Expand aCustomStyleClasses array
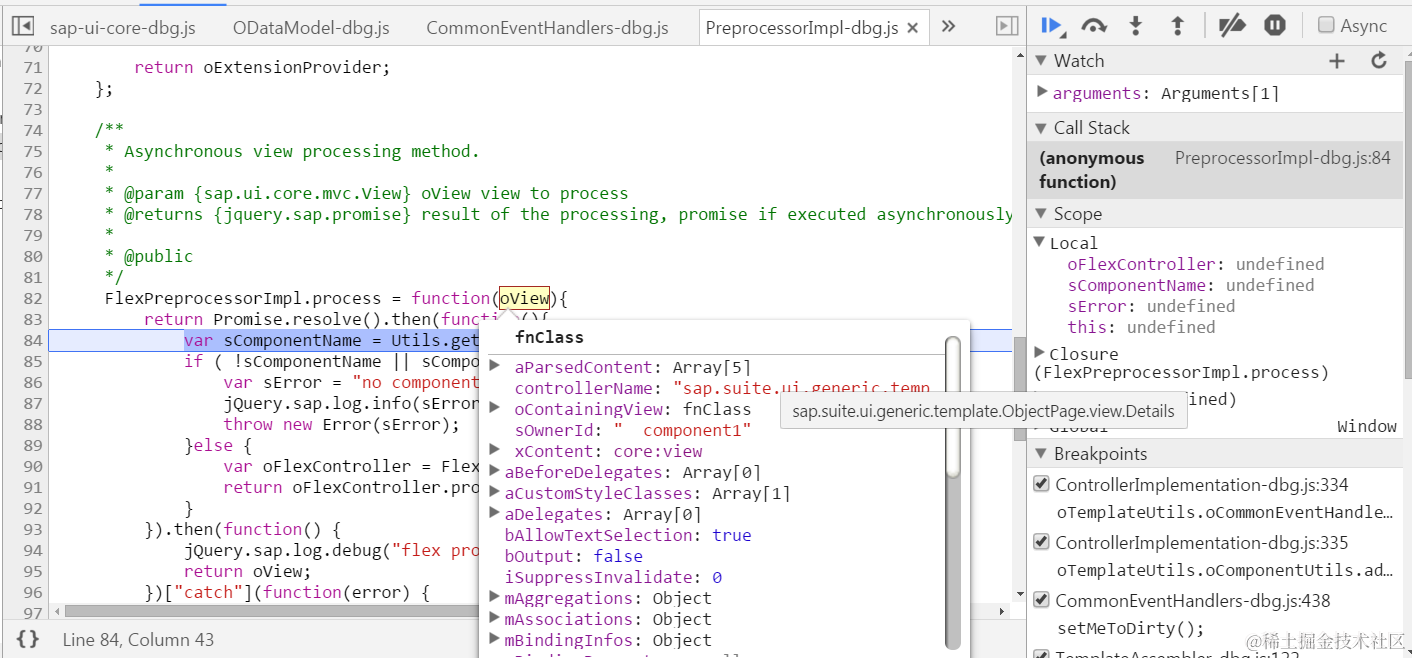Image resolution: width=1412 pixels, height=658 pixels. click(x=495, y=492)
